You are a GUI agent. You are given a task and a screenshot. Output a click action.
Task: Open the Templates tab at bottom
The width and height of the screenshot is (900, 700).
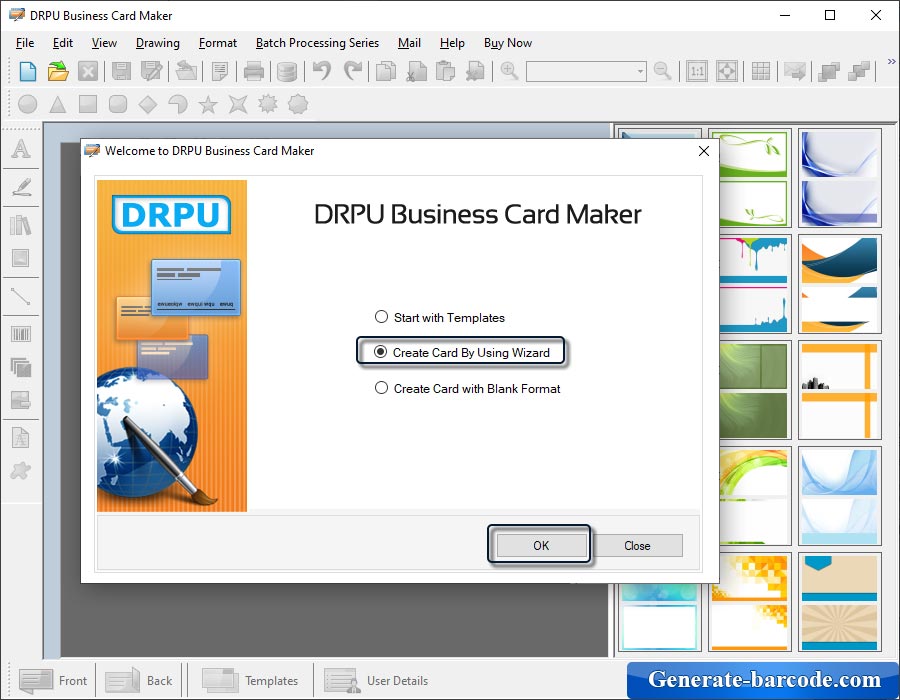click(250, 680)
